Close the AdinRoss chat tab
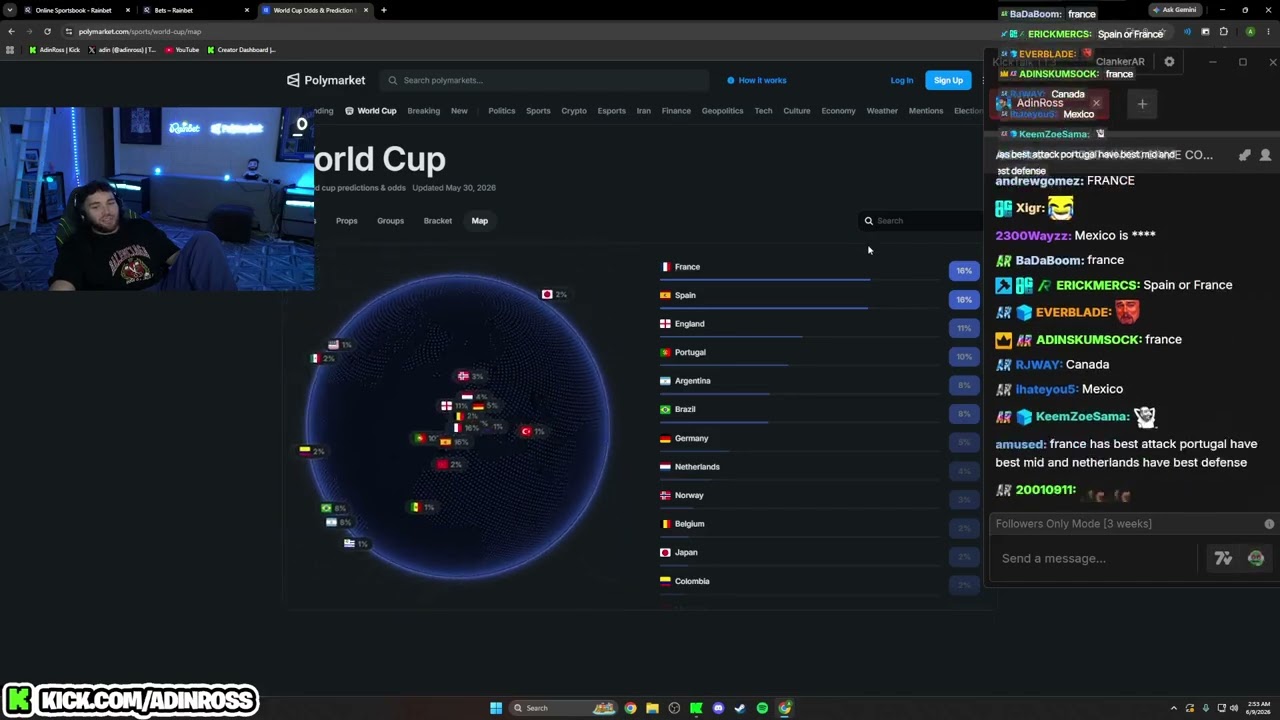The width and height of the screenshot is (1280, 720). point(1096,103)
